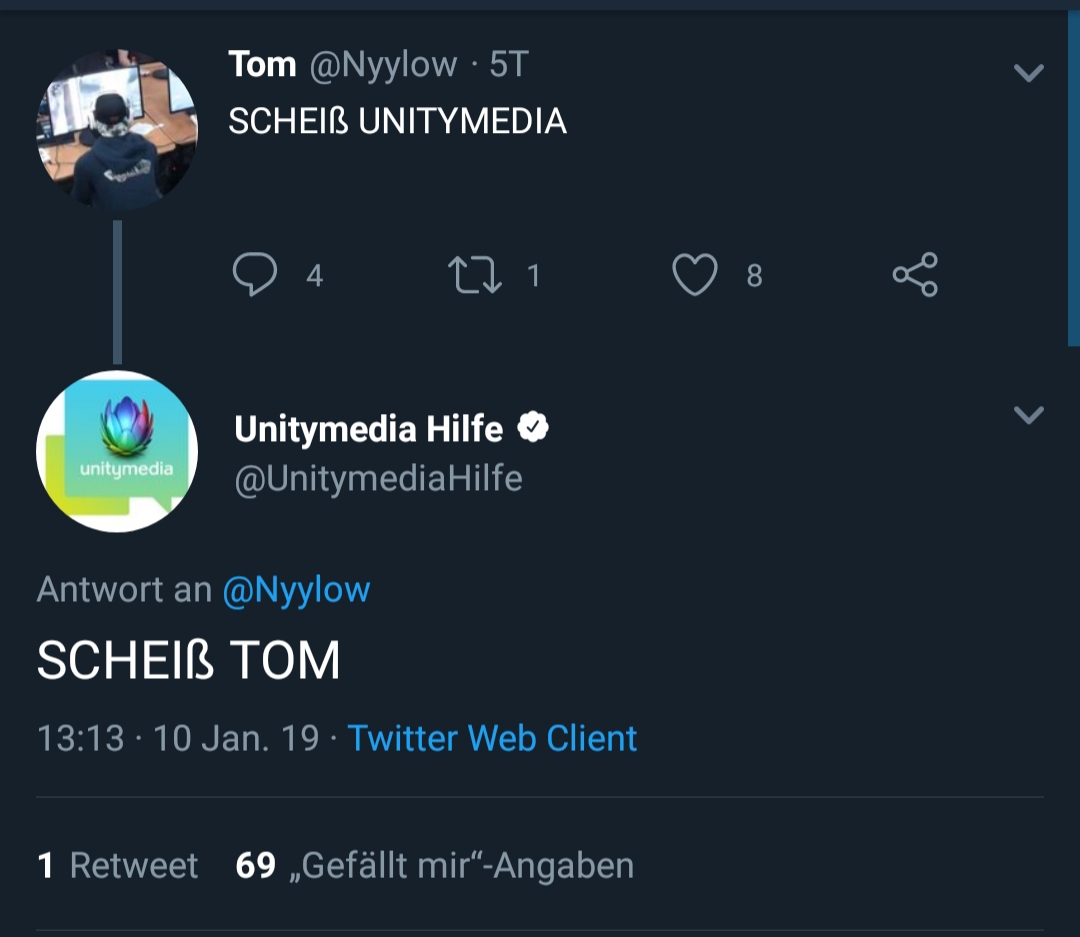This screenshot has height=937, width=1080.
Task: Click the Twitter Web Client link
Action: 492,738
